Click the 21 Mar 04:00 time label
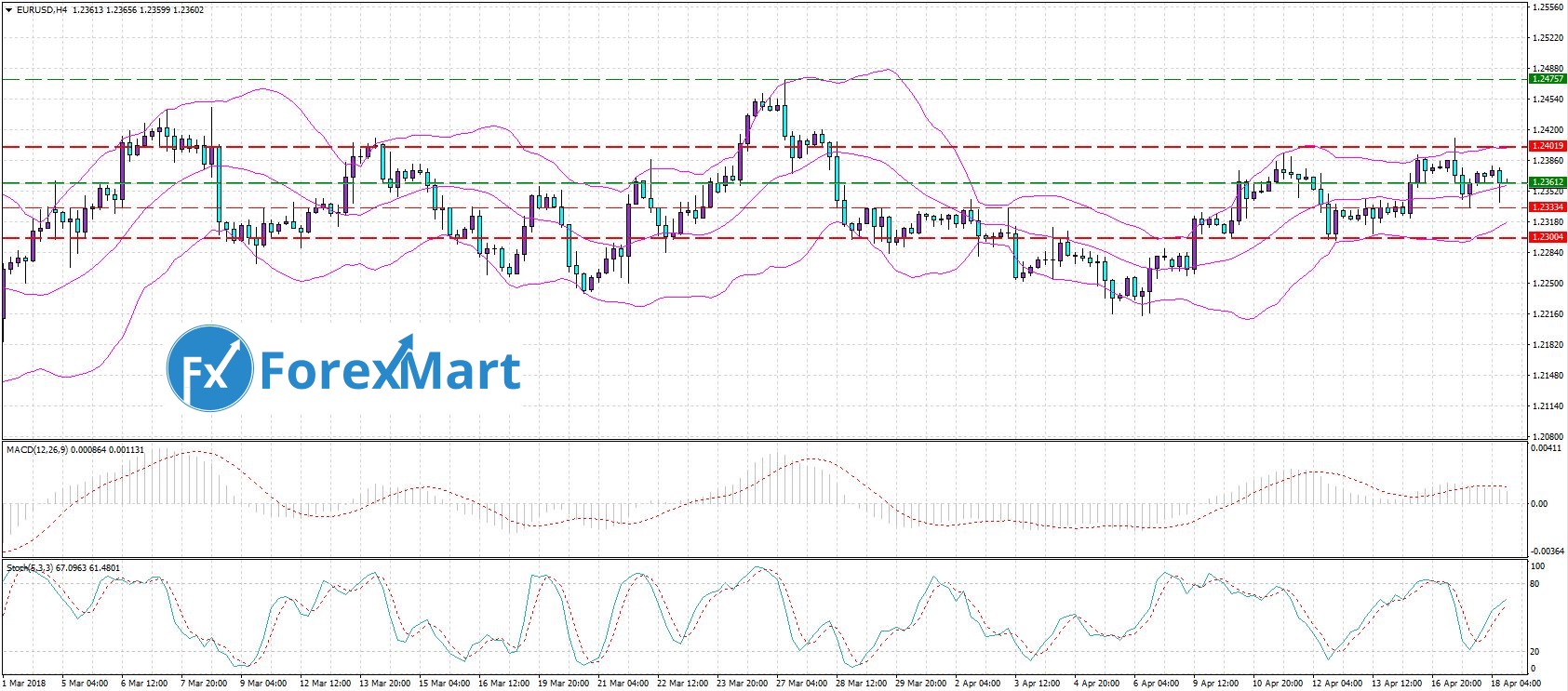This screenshot has width=1568, height=691. tap(623, 684)
